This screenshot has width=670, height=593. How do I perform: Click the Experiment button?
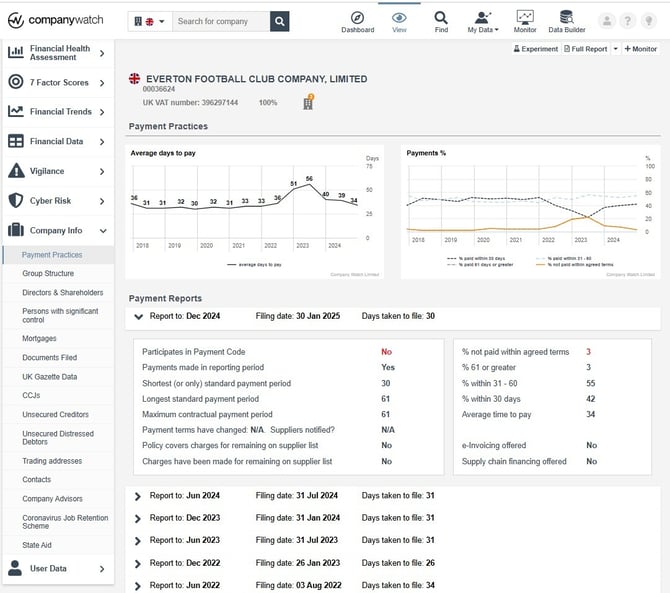tap(535, 49)
